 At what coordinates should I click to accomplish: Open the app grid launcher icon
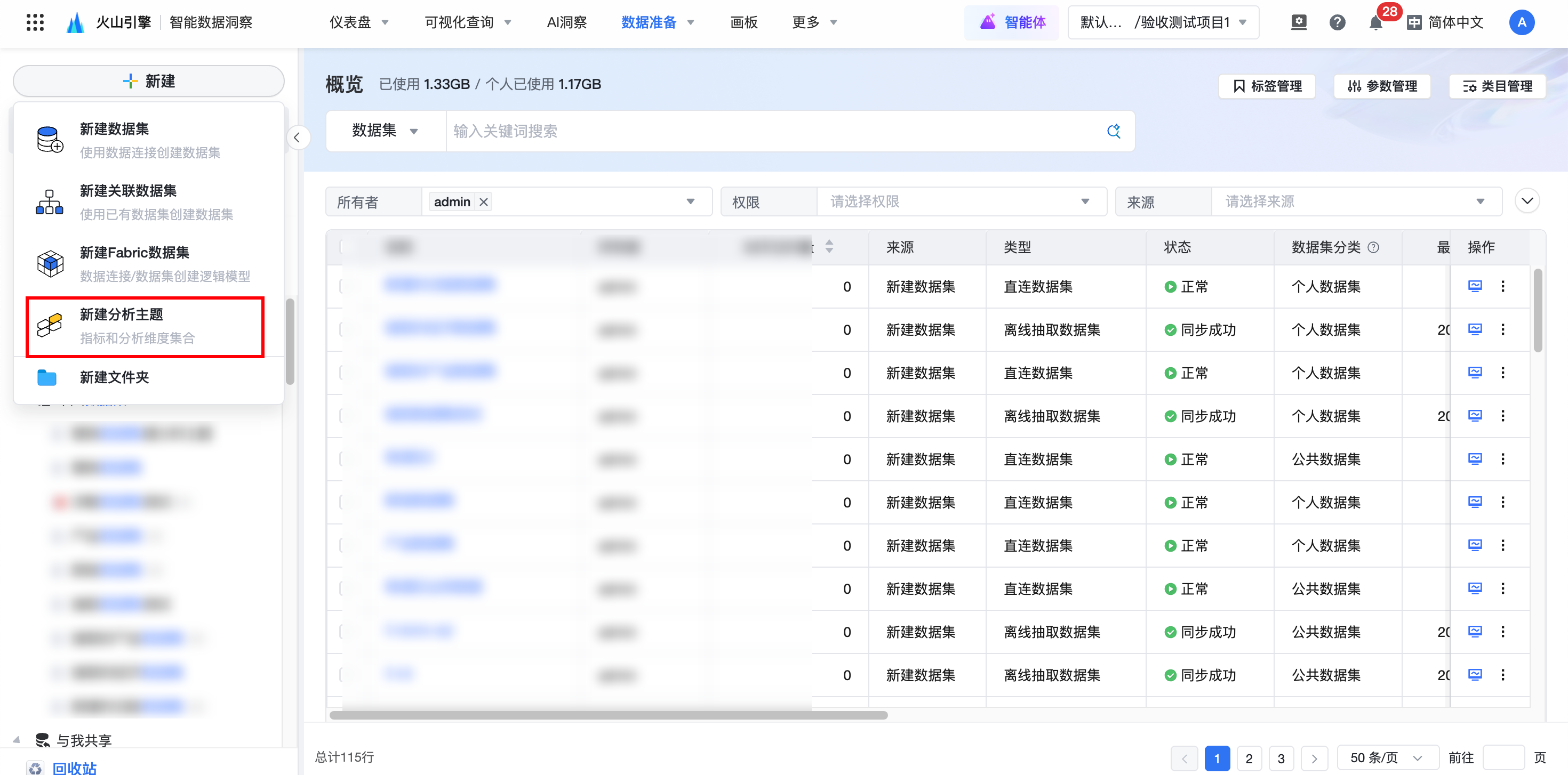coord(35,22)
